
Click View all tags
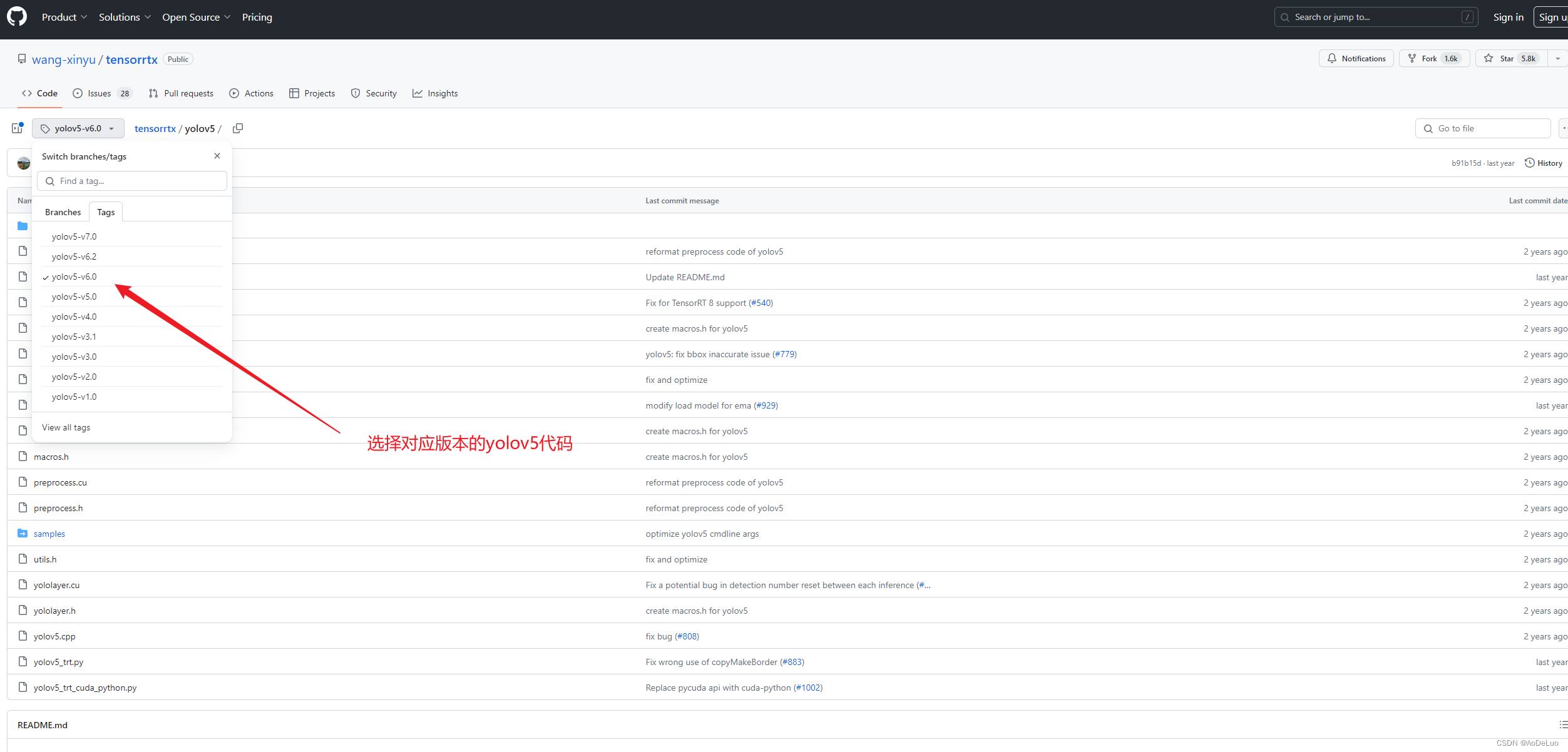[66, 427]
